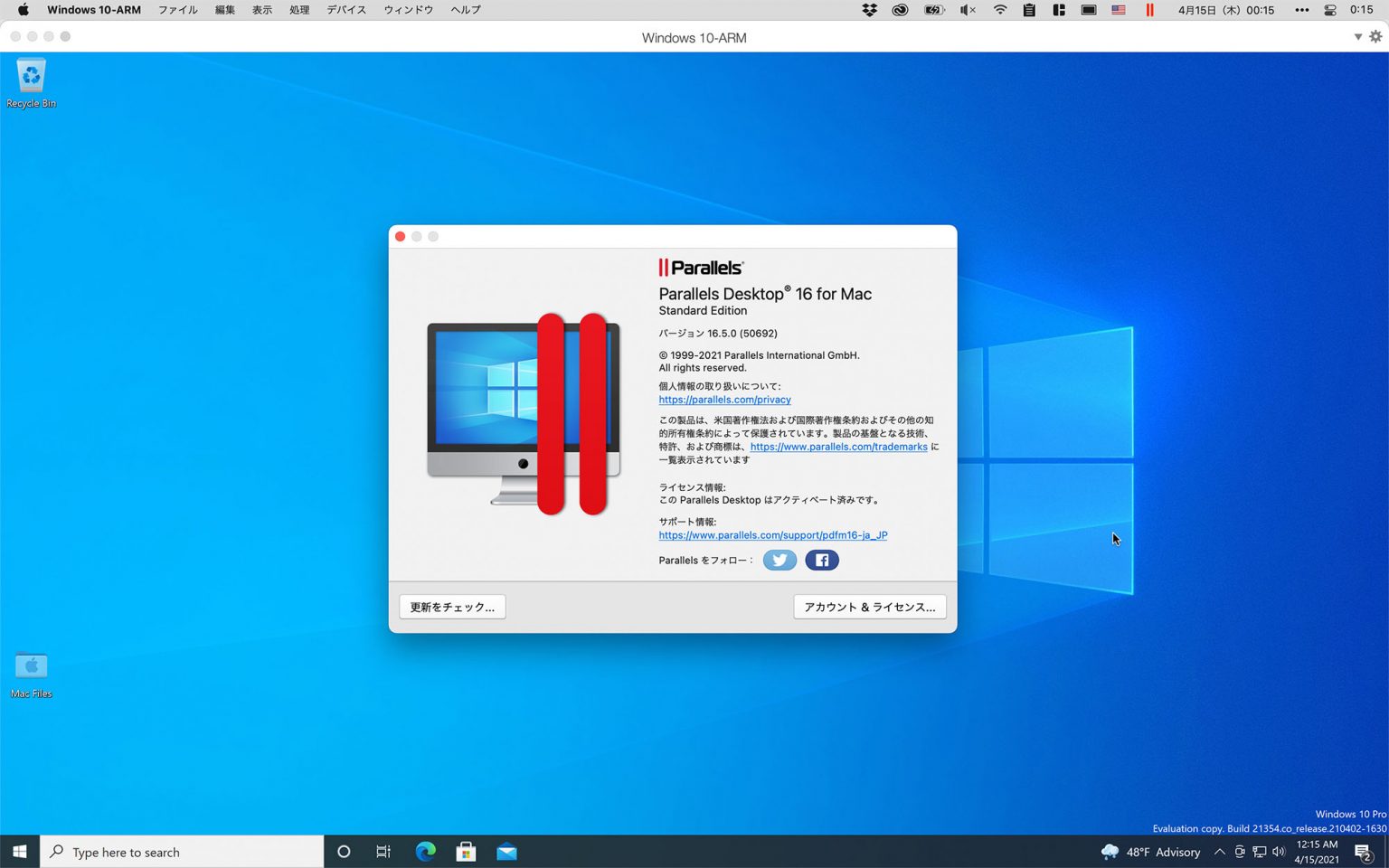Open macOS Control Center icon
The height and width of the screenshot is (868, 1389).
[x=1330, y=10]
